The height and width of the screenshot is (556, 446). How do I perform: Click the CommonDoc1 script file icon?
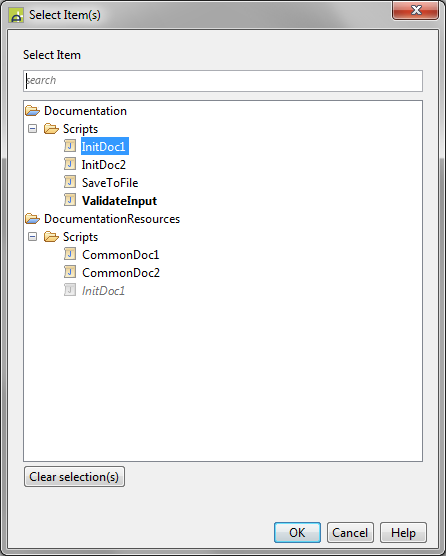(x=70, y=254)
